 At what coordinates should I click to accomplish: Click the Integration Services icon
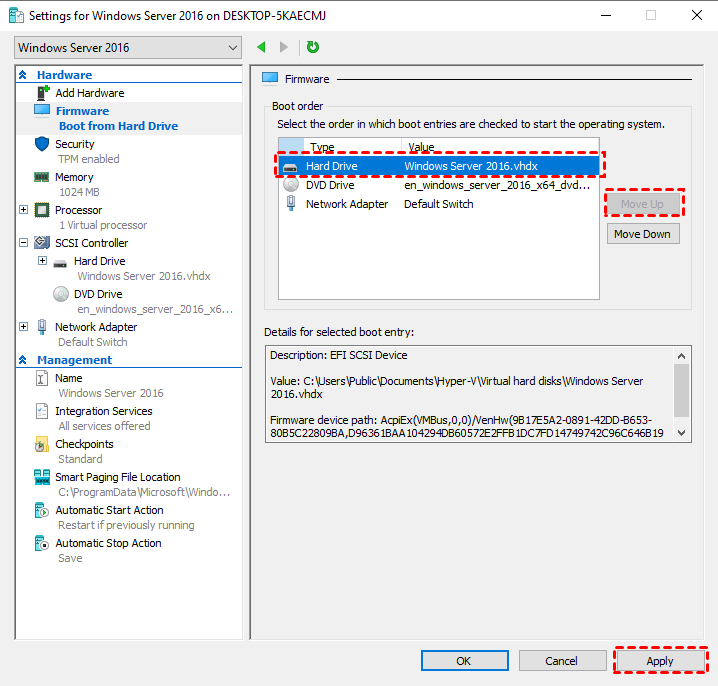click(x=42, y=411)
